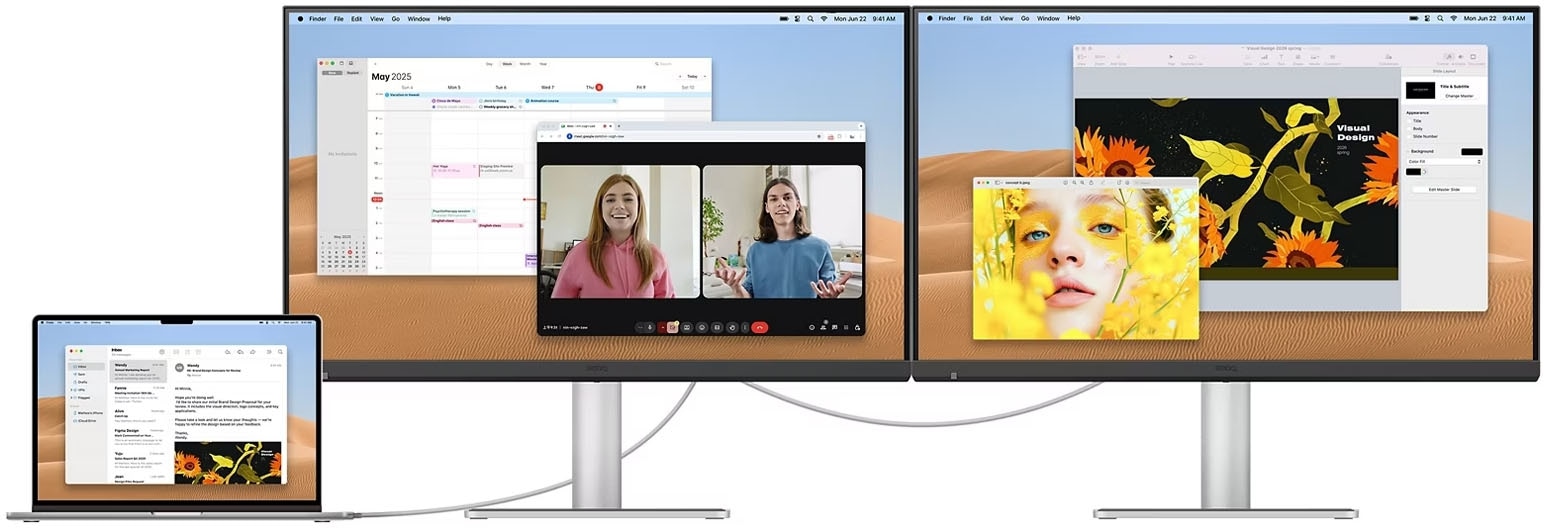Image resolution: width=1548 pixels, height=531 pixels.
Task: Select the email from Fanne in Mail
Action: (138, 394)
